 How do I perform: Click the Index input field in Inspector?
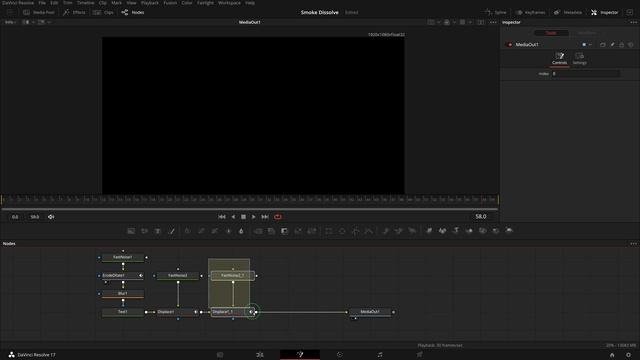point(586,73)
